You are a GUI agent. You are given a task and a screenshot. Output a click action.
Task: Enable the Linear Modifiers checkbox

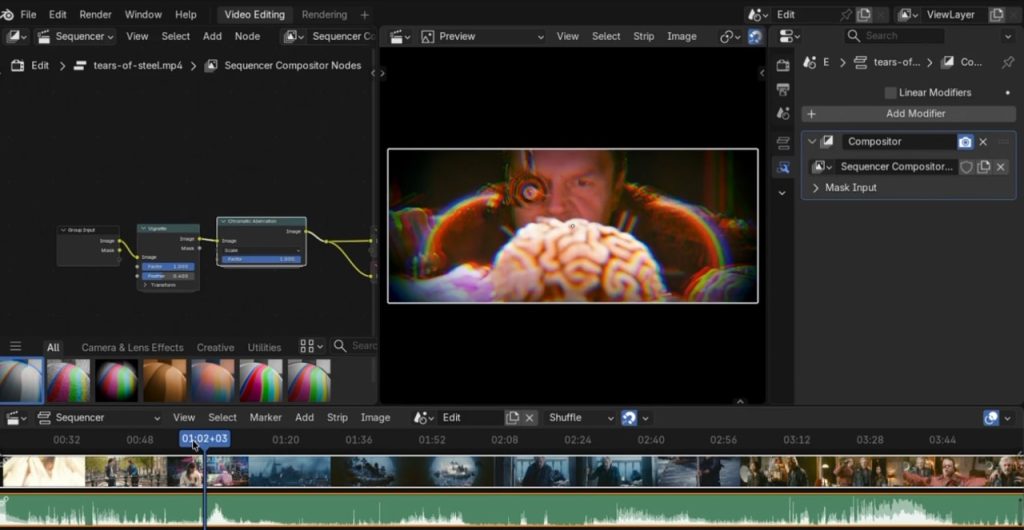coord(890,92)
